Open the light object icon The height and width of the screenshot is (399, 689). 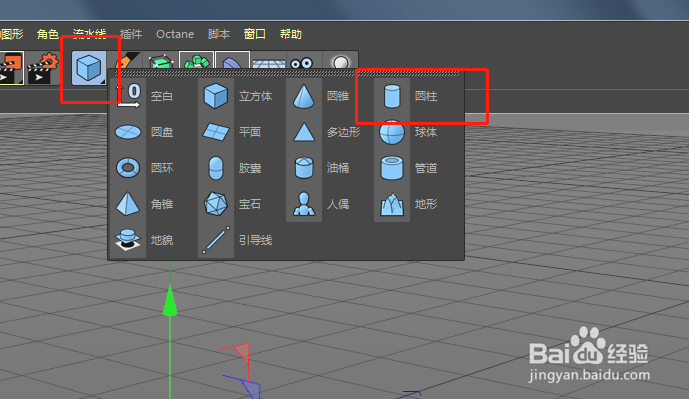tap(341, 61)
